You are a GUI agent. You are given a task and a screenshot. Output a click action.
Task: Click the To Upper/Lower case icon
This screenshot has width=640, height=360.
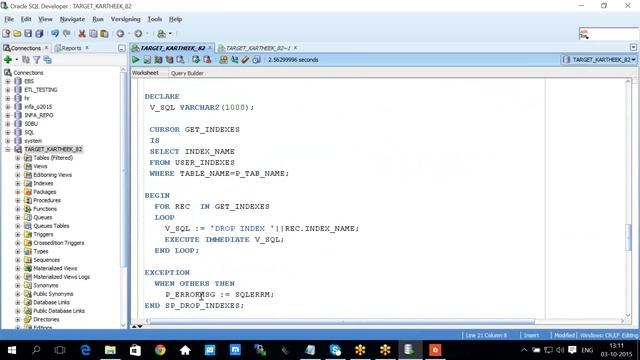(234, 60)
